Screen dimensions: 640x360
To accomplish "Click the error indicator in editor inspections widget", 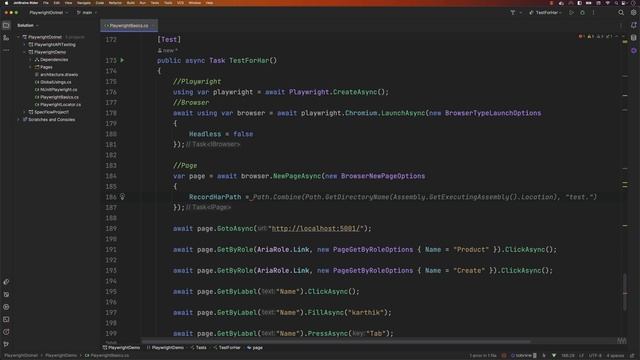I will coord(581,37).
